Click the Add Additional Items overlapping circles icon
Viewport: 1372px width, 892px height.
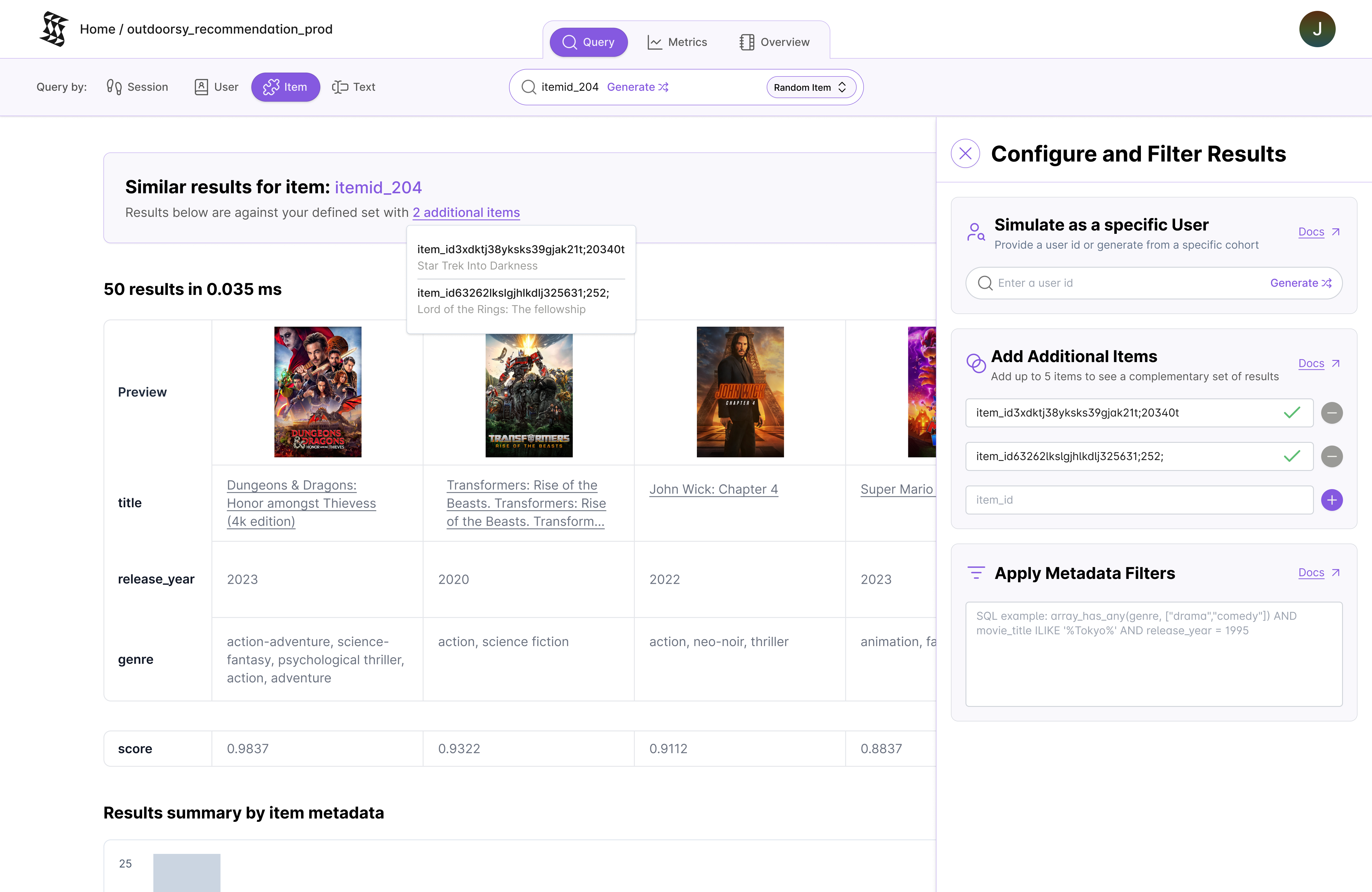pos(976,363)
